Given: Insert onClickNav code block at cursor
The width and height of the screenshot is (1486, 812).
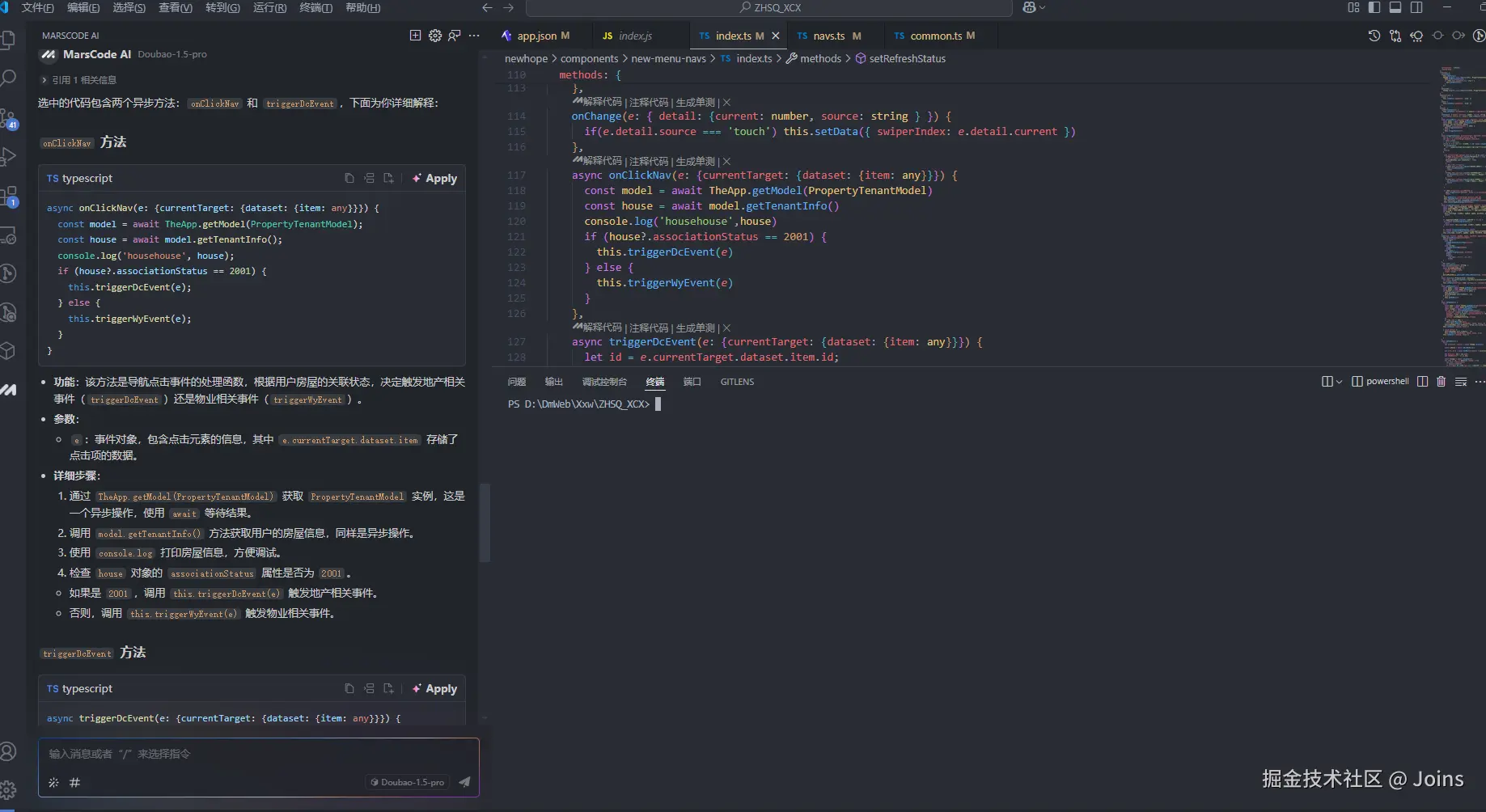Looking at the screenshot, I should (369, 178).
